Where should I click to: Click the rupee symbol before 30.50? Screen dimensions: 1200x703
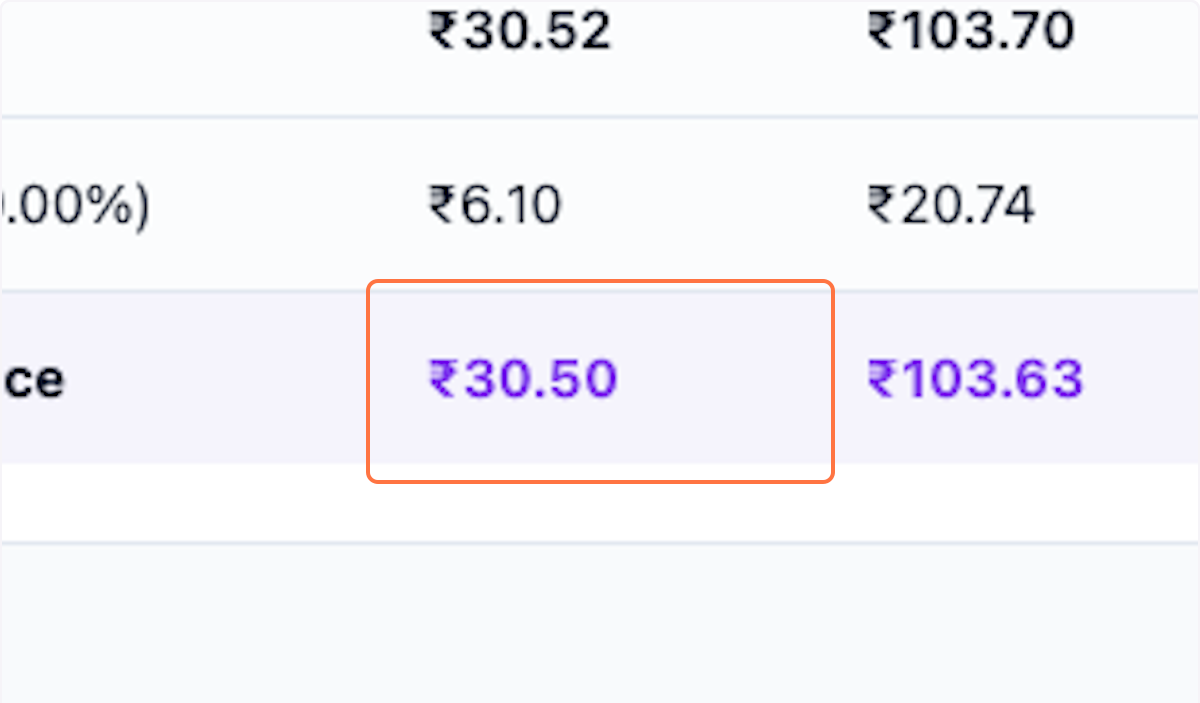[442, 380]
